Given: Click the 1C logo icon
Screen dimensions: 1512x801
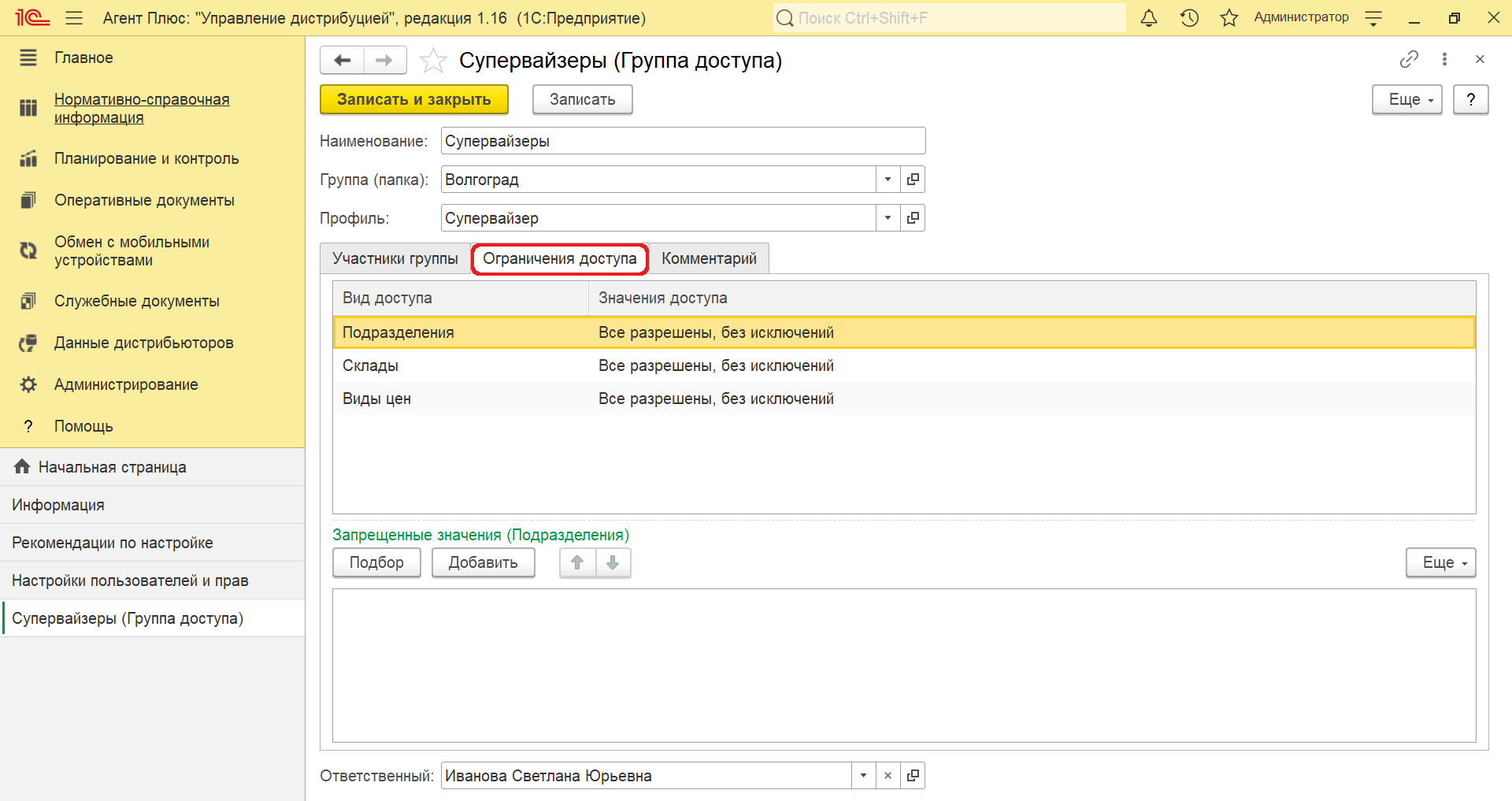Looking at the screenshot, I should point(32,17).
